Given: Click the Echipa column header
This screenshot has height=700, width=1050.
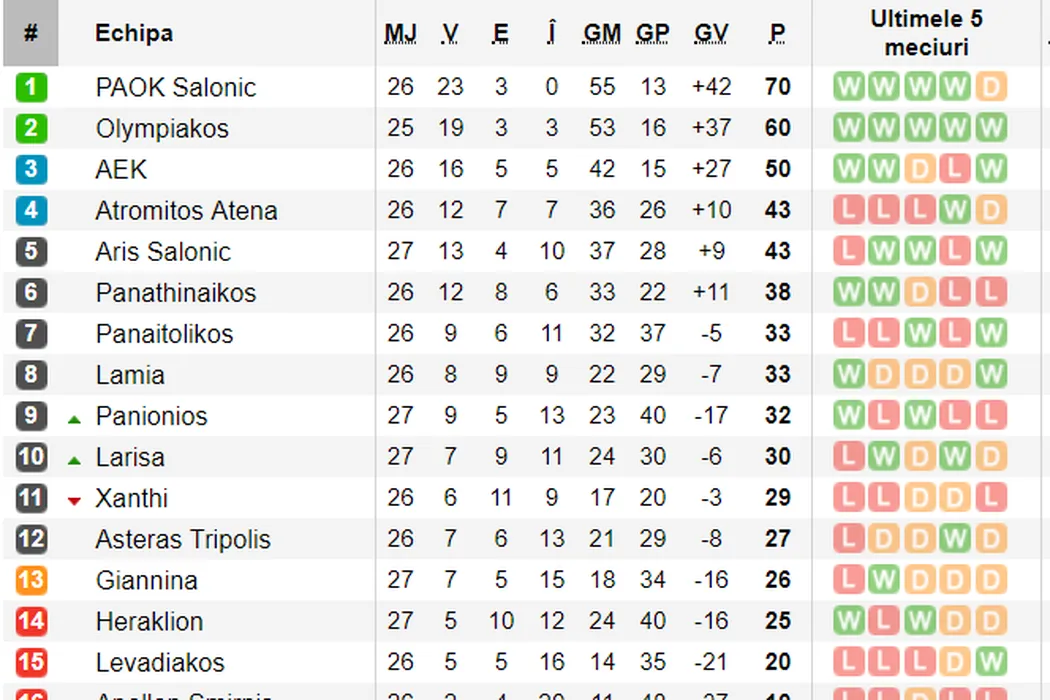Looking at the screenshot, I should [134, 33].
